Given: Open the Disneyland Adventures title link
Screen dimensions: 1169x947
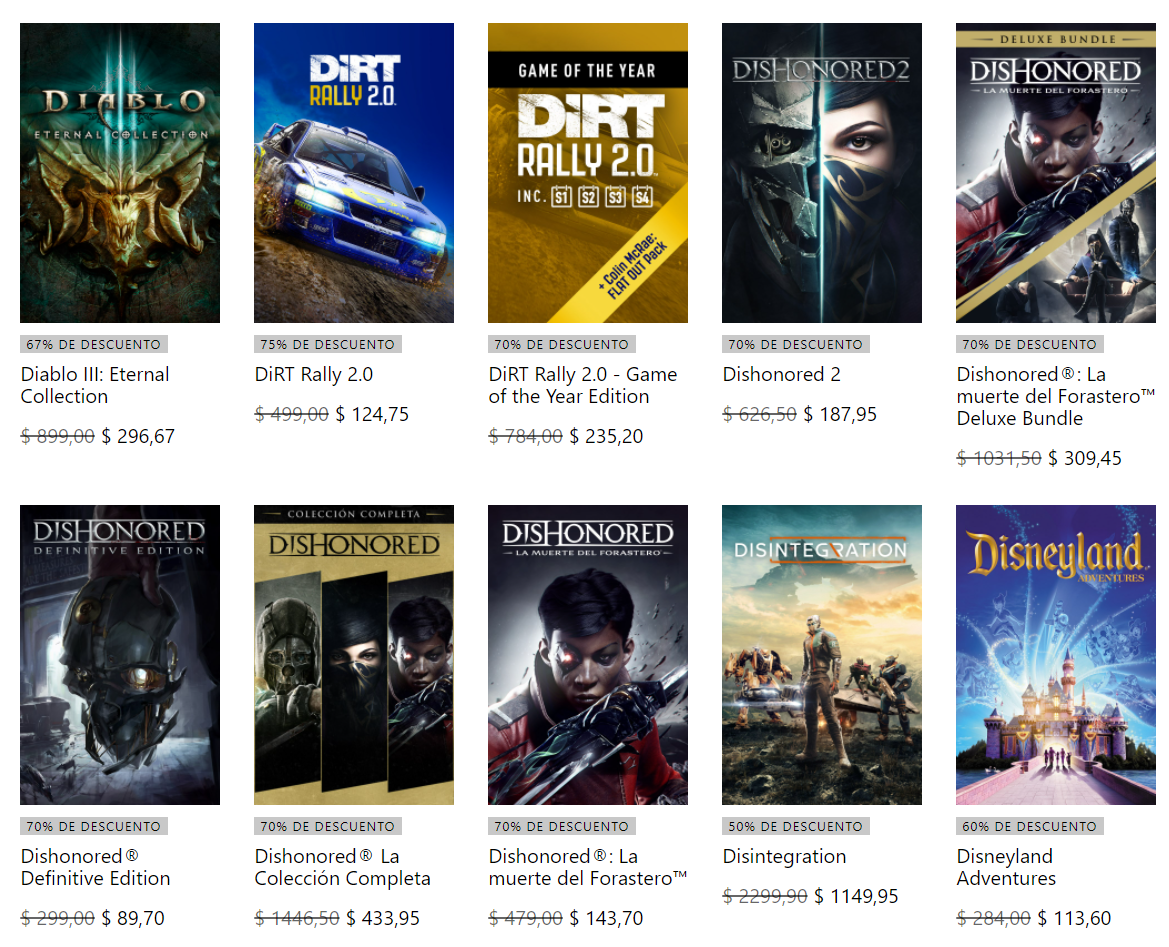Looking at the screenshot, I should click(1006, 868).
